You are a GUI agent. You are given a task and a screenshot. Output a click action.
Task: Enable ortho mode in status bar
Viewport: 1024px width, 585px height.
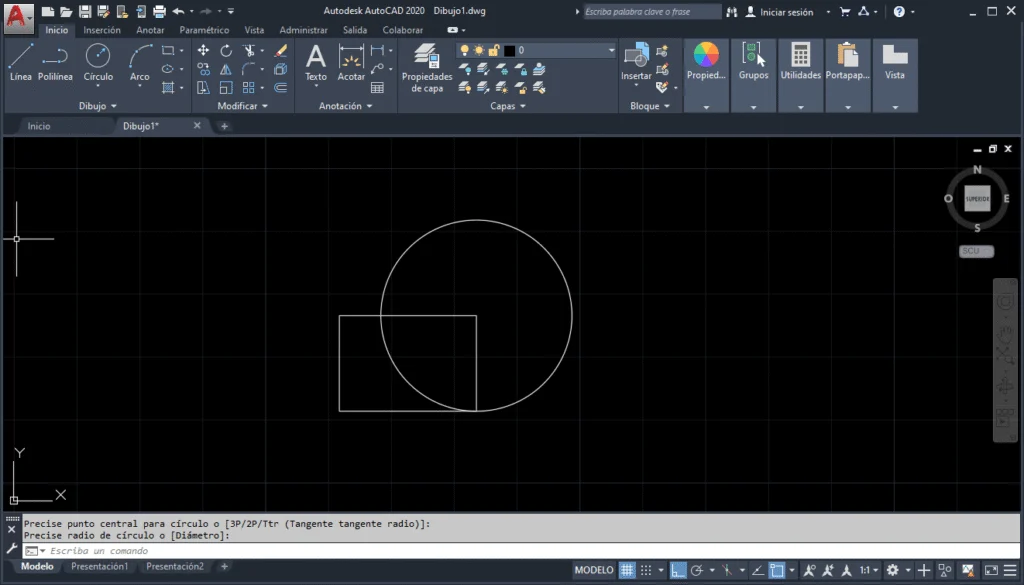pyautogui.click(x=679, y=568)
